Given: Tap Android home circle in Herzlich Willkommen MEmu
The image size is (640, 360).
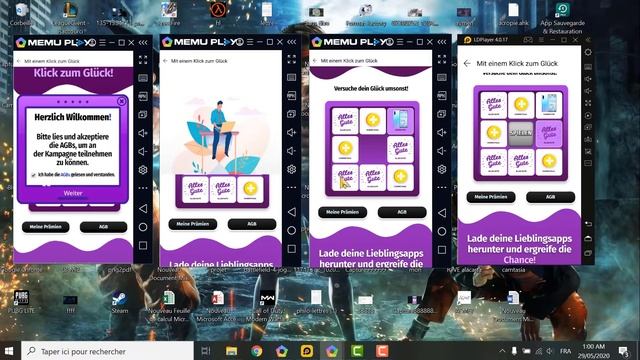Looking at the screenshot, I should coord(143,227).
